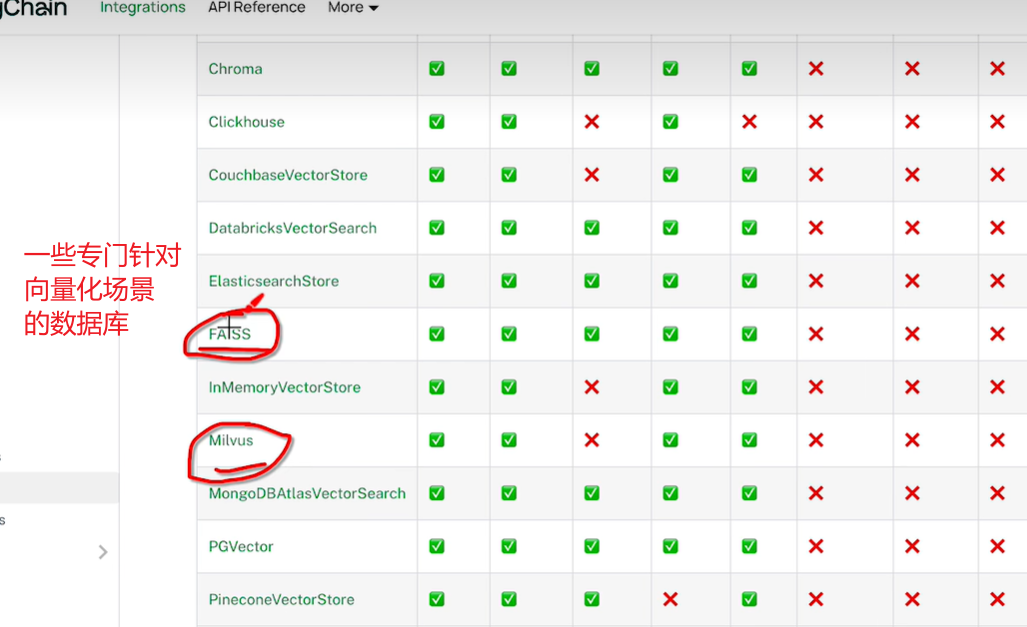Open the CouchbaseVectorStore link
Screen dimensions: 1027x627
click(288, 175)
